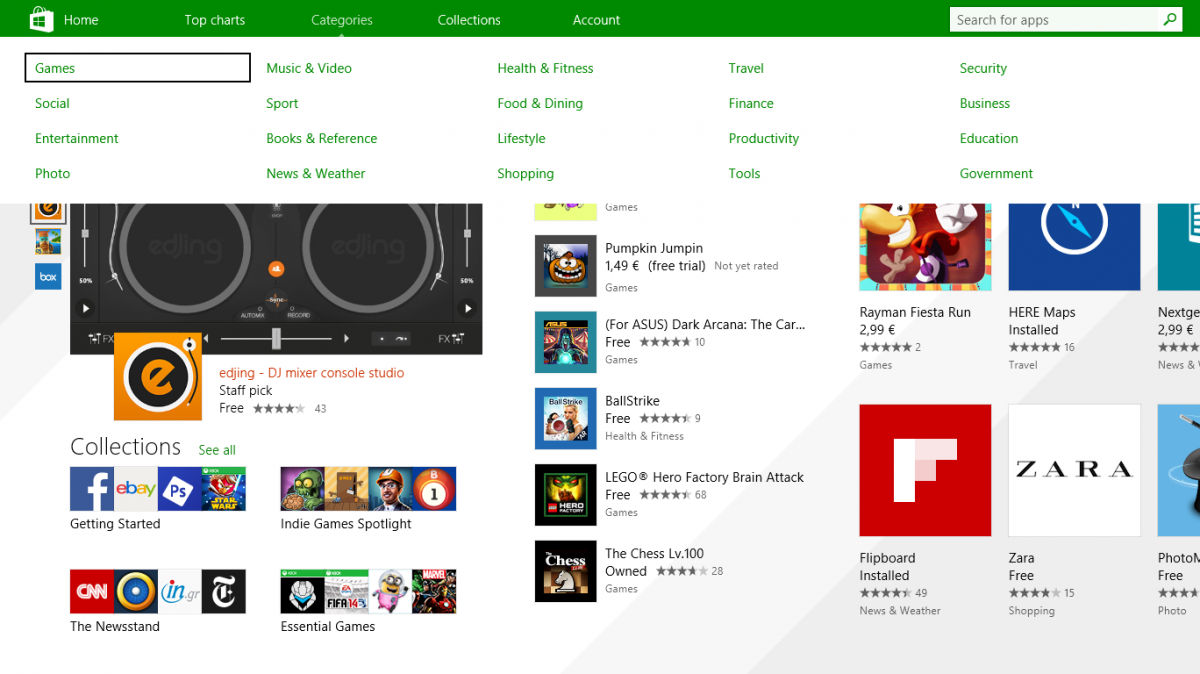Click the right deck pitch slider
Image resolution: width=1200 pixels, height=674 pixels.
pos(467,235)
